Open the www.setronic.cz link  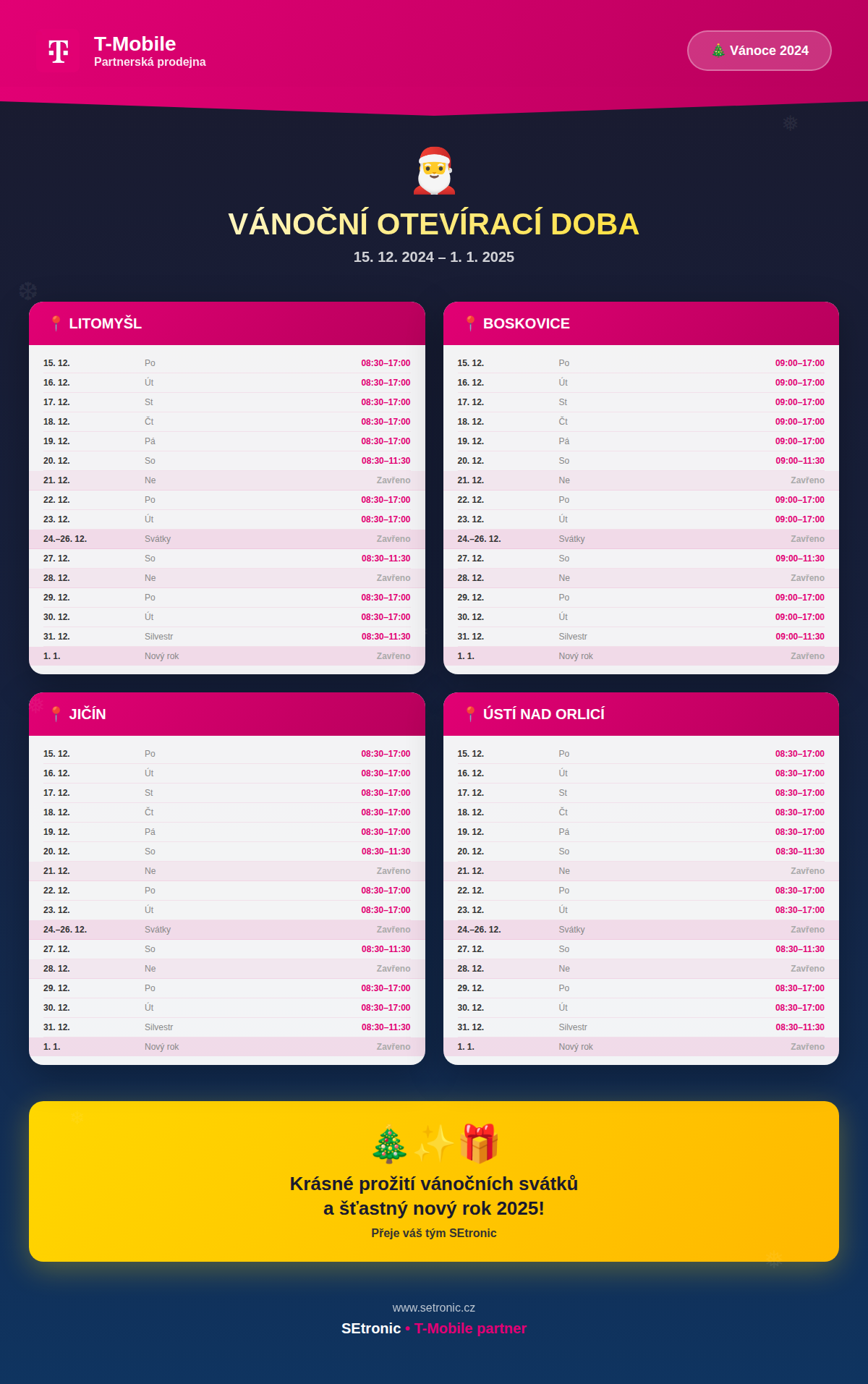434,1307
